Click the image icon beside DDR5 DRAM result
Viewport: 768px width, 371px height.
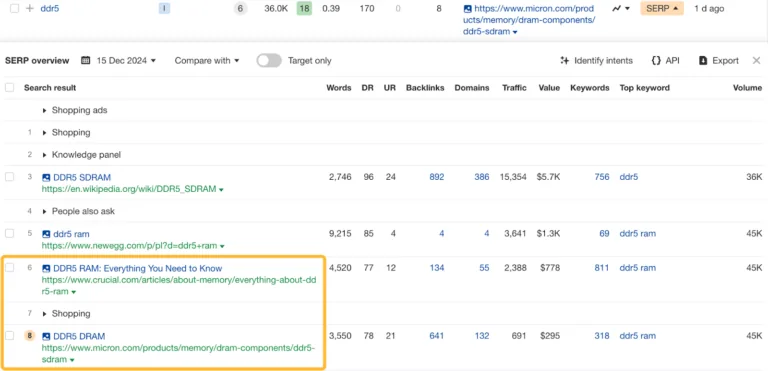[46, 336]
